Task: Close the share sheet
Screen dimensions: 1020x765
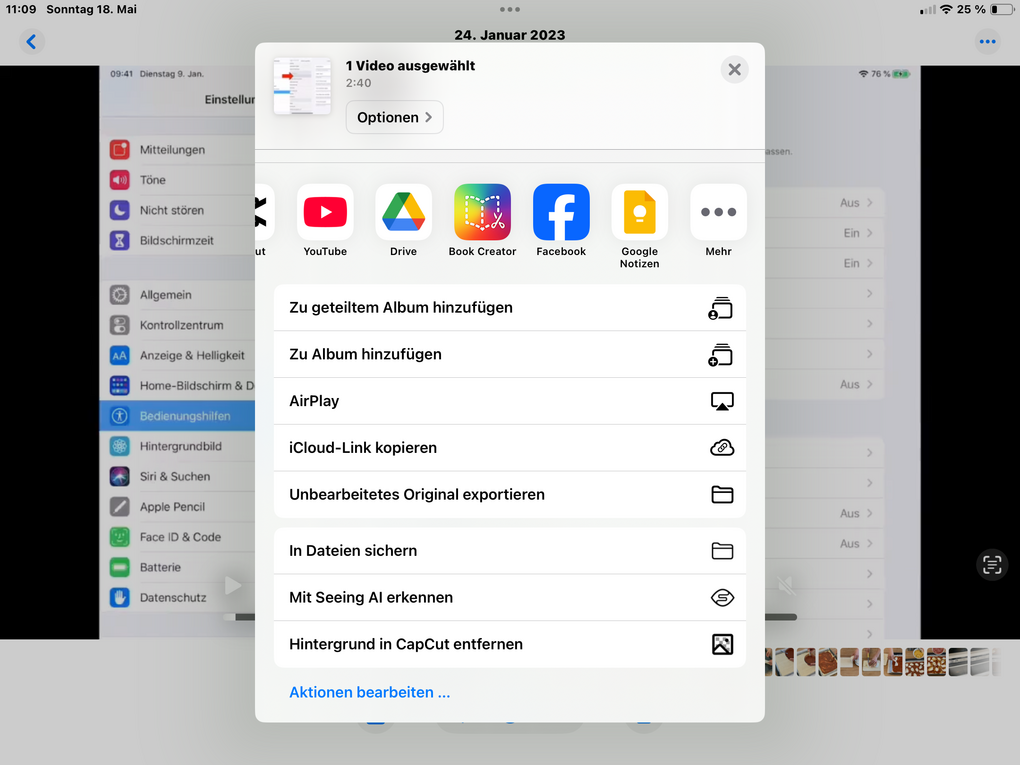Action: tap(734, 70)
